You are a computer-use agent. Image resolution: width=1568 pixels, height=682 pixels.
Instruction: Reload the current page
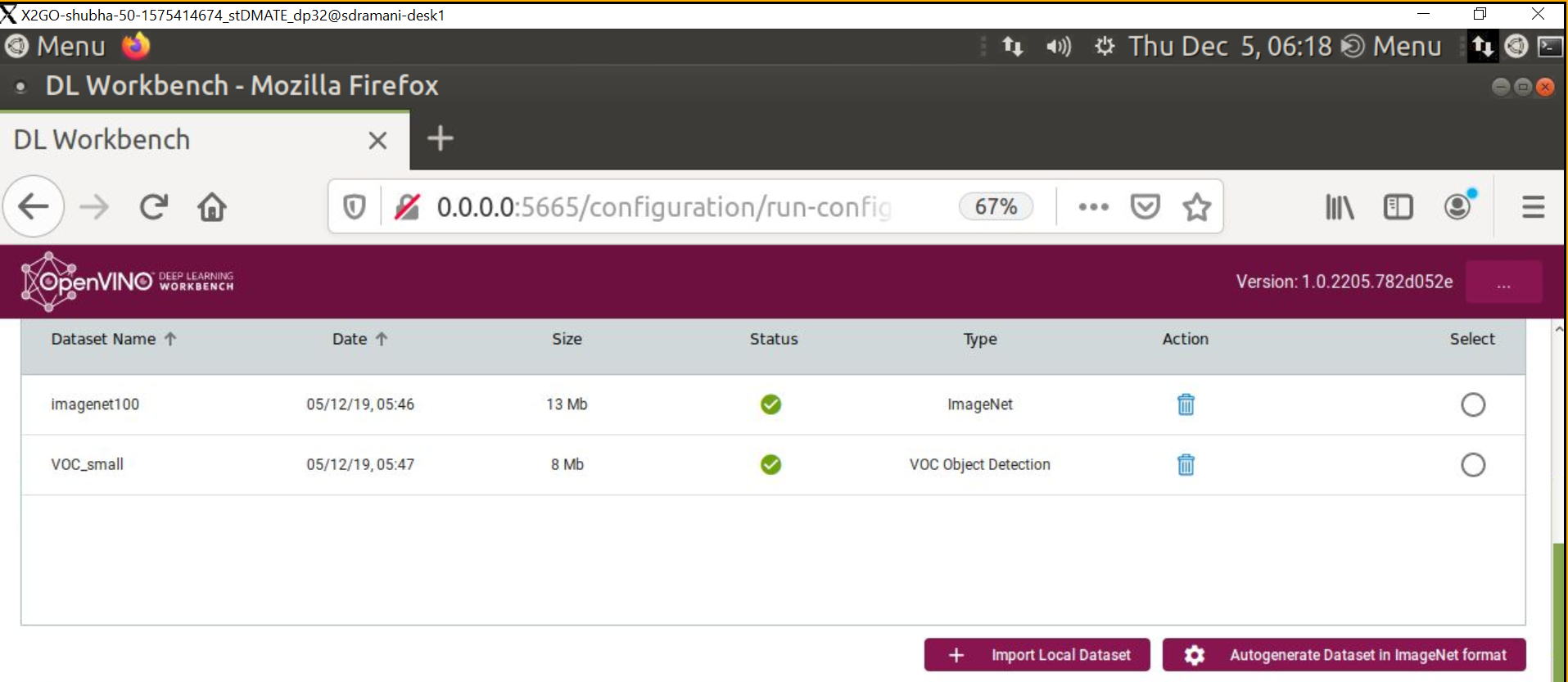(153, 207)
